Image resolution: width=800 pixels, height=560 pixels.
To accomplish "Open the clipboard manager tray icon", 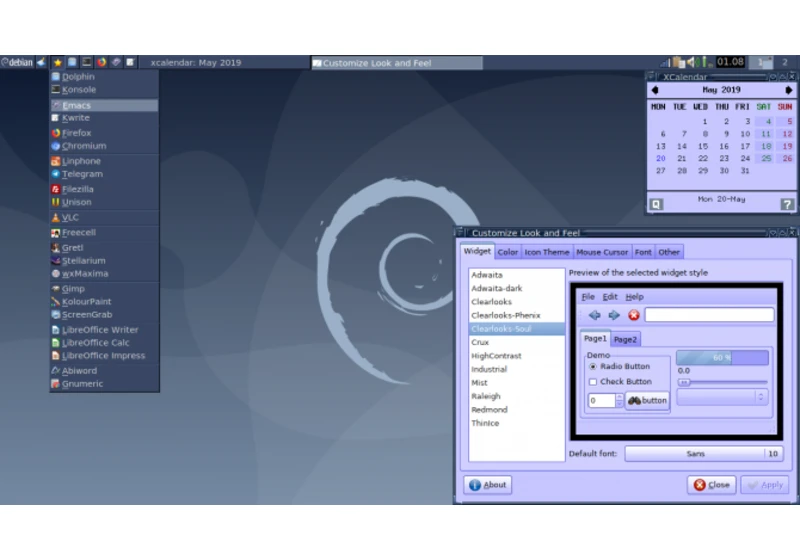I will tap(679, 62).
